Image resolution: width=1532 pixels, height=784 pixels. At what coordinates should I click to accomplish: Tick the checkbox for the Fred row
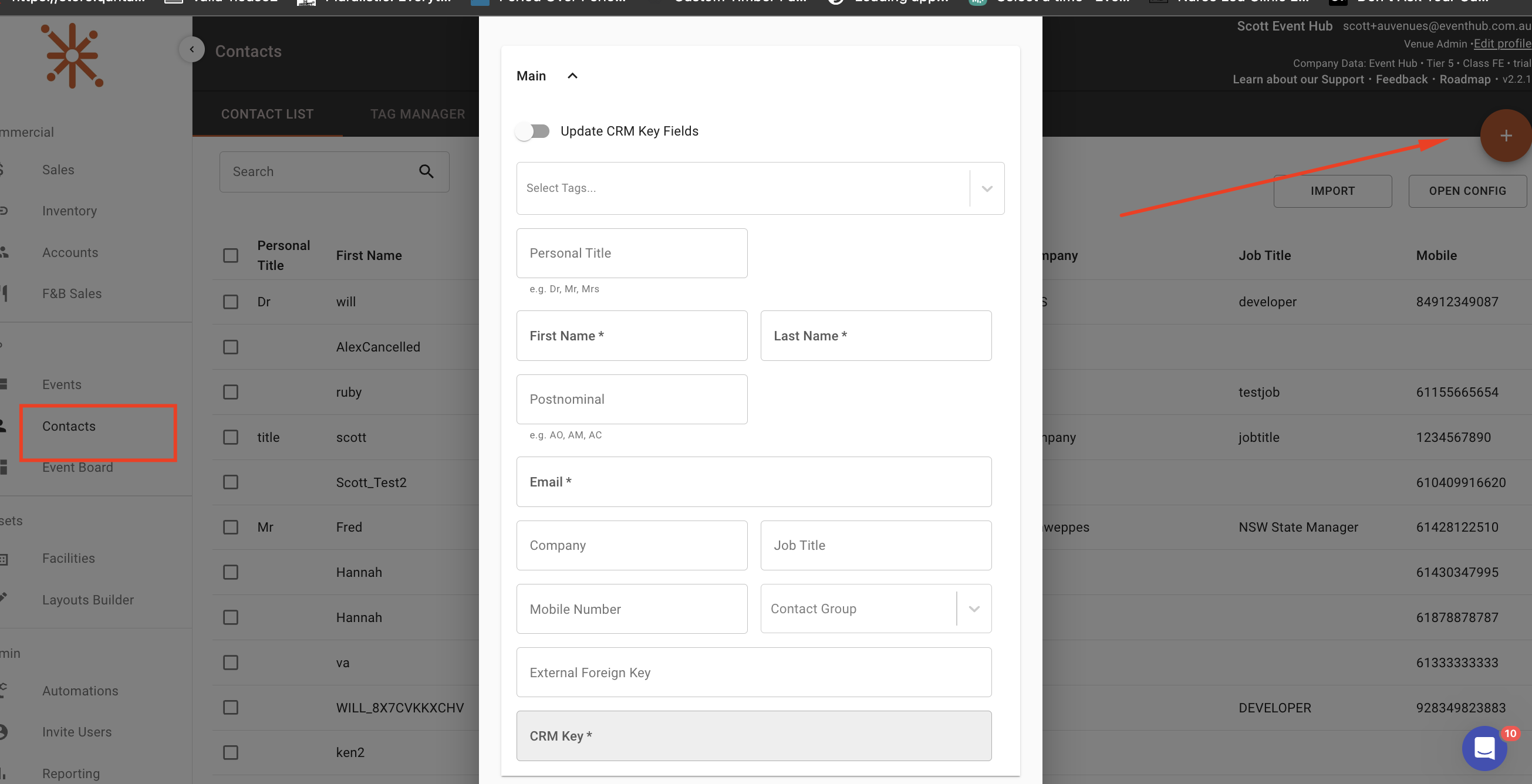pos(231,527)
